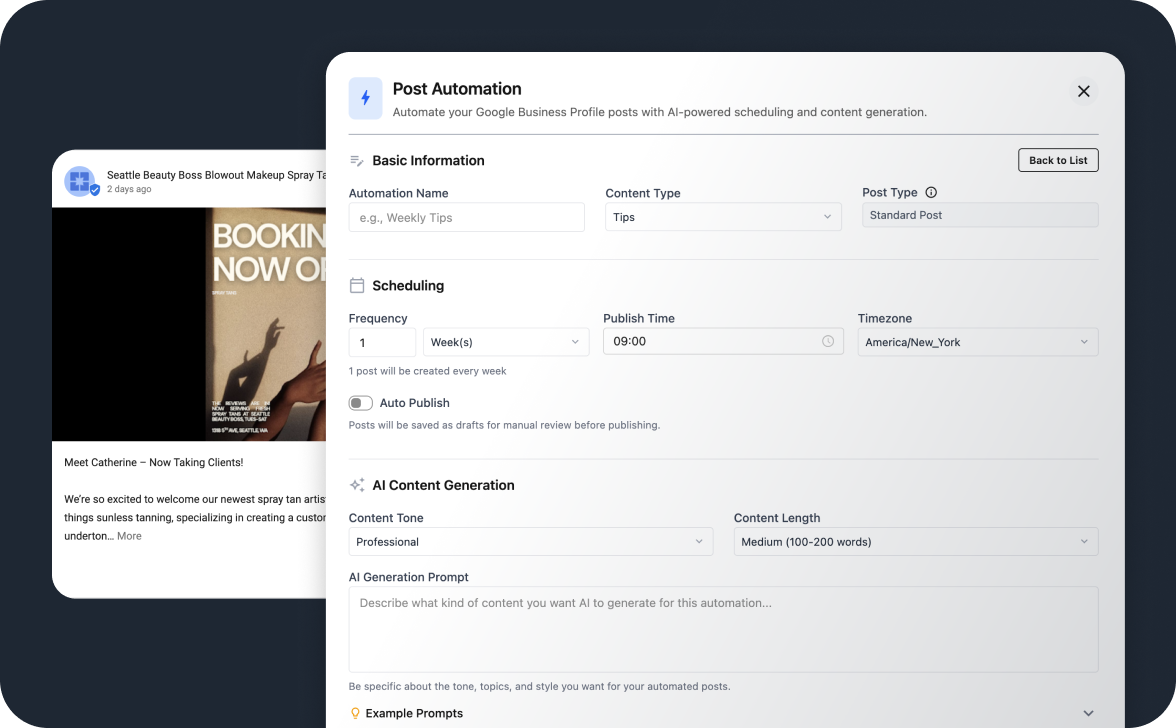1176x728 pixels.
Task: Click the clock icon in Publish Time field
Action: pyautogui.click(x=829, y=342)
